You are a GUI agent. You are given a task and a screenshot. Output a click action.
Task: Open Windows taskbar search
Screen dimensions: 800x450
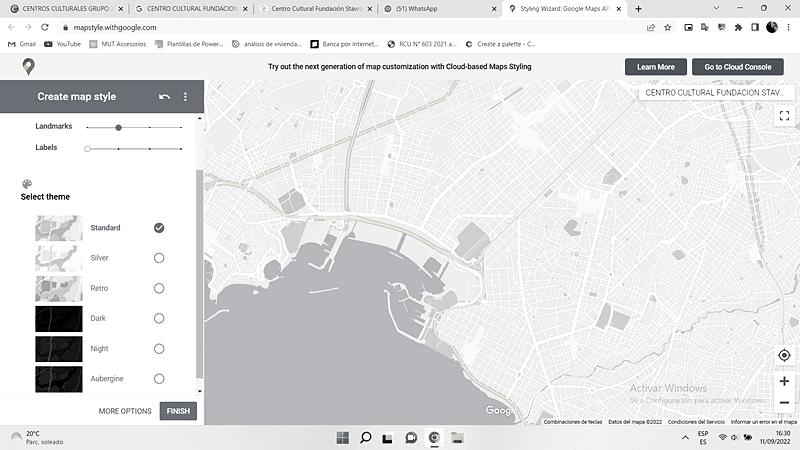(366, 438)
